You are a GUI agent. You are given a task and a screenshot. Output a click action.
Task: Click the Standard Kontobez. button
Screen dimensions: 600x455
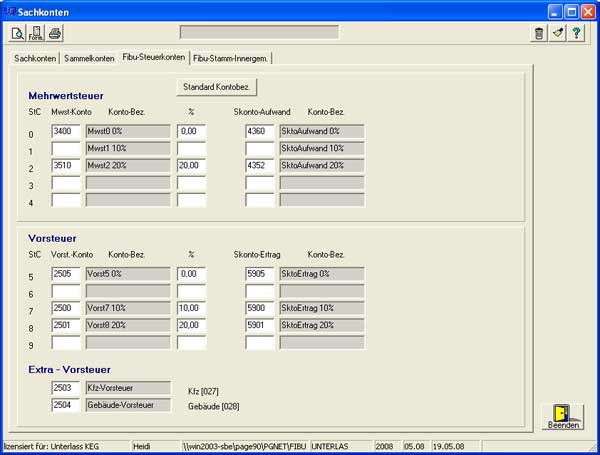point(217,87)
